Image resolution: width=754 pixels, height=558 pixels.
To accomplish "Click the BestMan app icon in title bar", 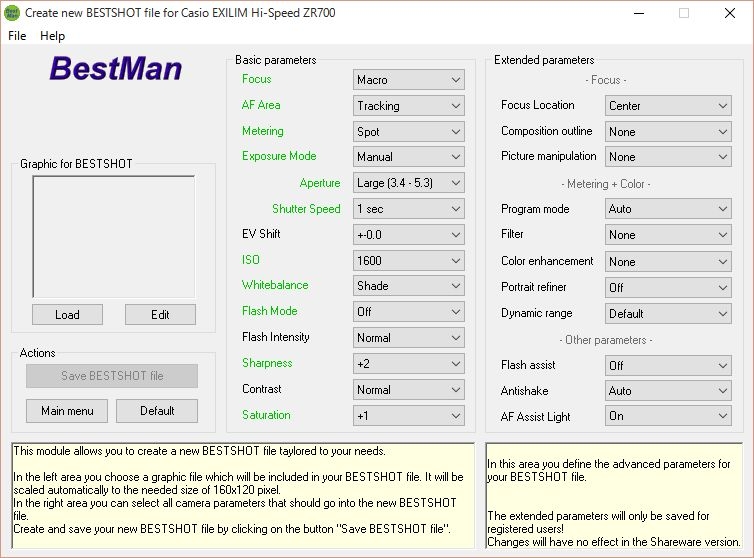I will click(12, 13).
